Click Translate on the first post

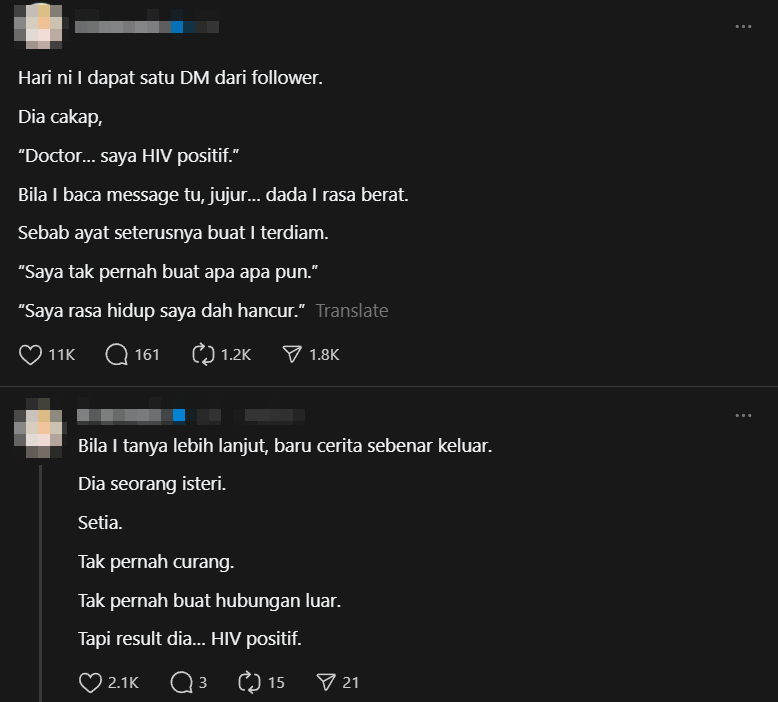[352, 311]
